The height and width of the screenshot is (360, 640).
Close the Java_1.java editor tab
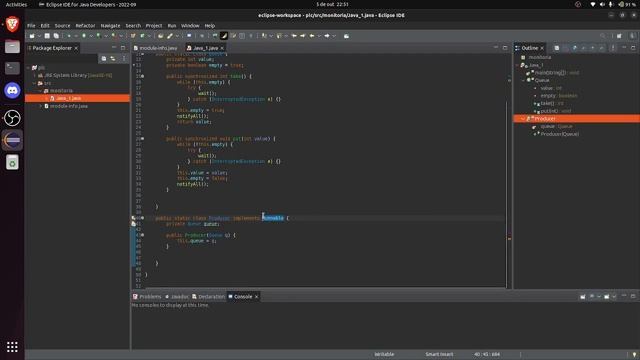[x=222, y=48]
